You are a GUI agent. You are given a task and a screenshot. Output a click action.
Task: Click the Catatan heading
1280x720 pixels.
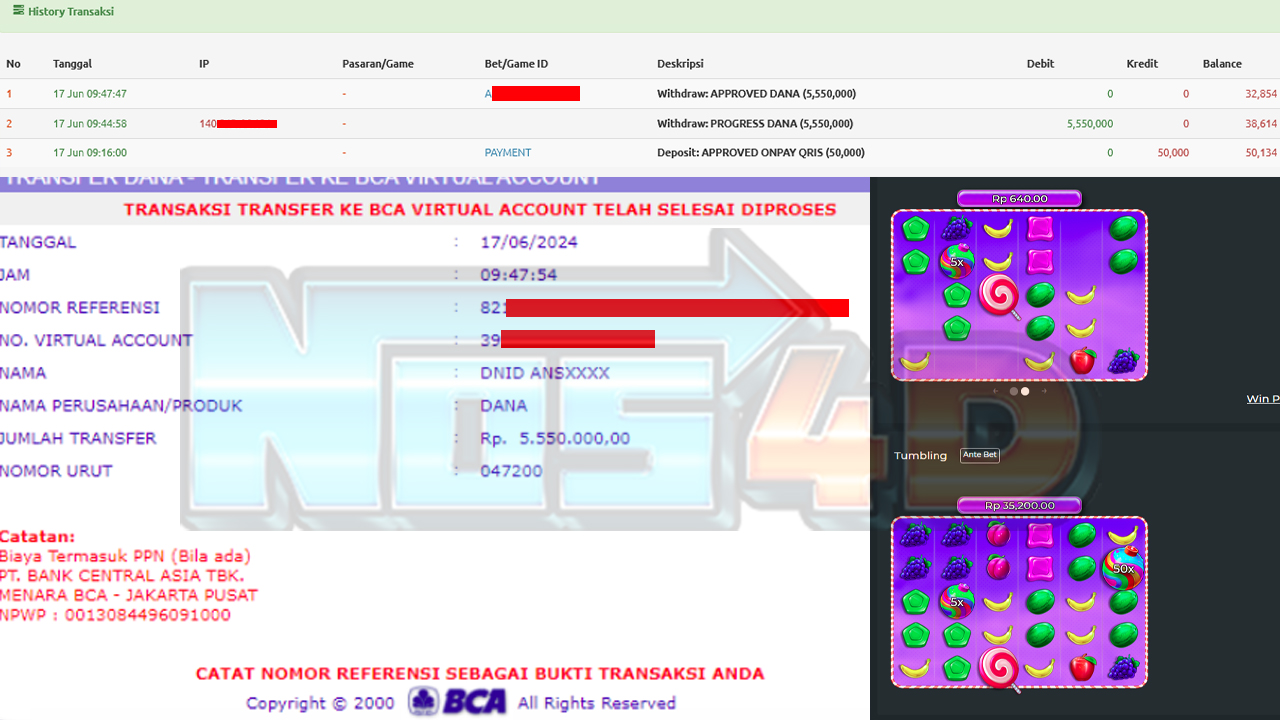tap(38, 537)
